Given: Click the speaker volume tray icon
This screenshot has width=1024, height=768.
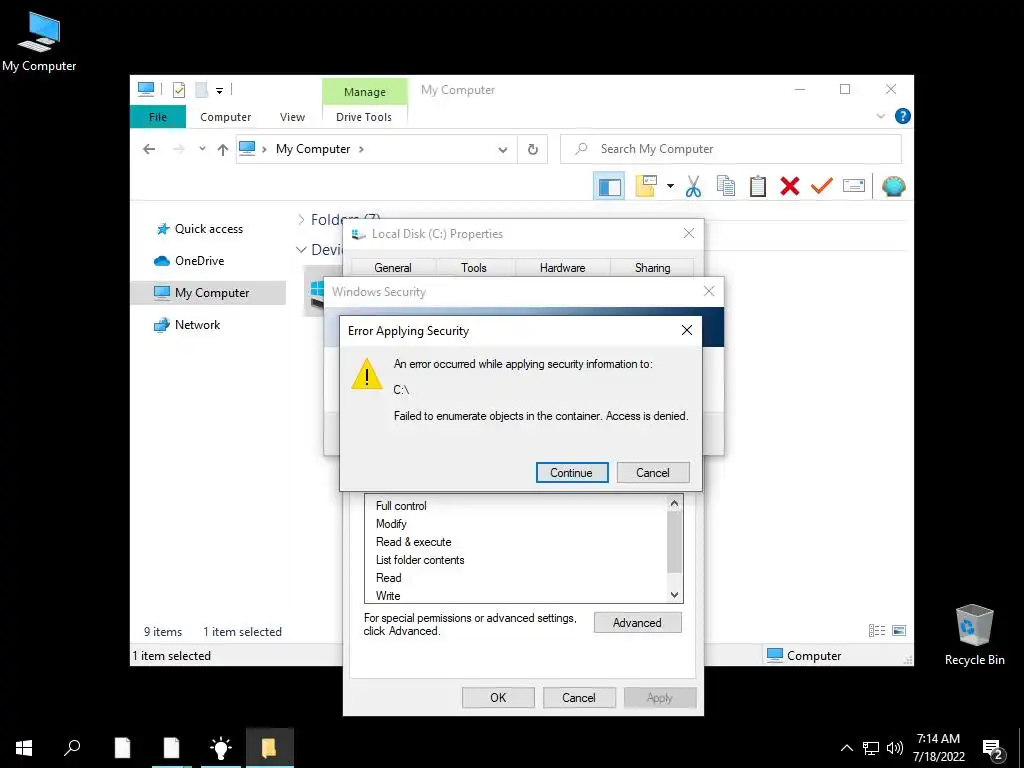Looking at the screenshot, I should (894, 748).
